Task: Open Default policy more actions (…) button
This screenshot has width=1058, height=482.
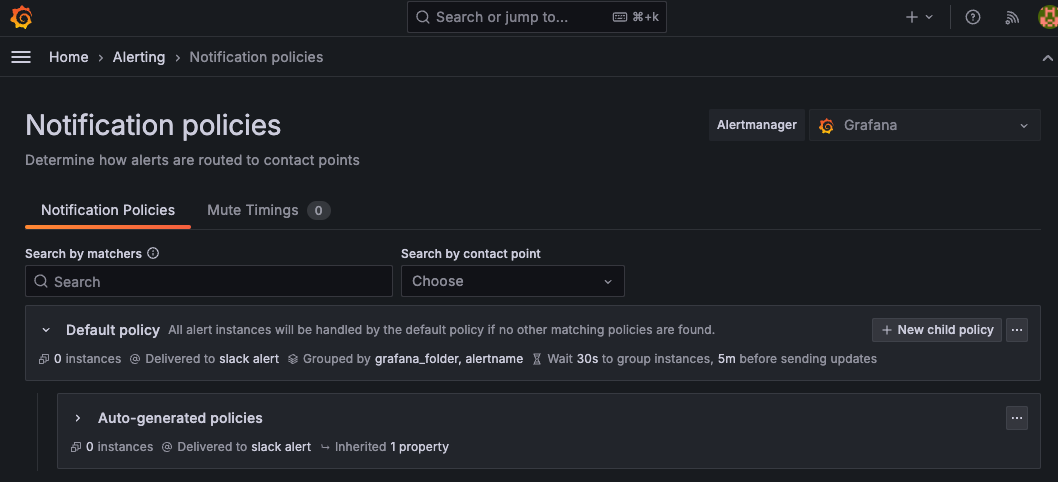Action: (x=1017, y=330)
